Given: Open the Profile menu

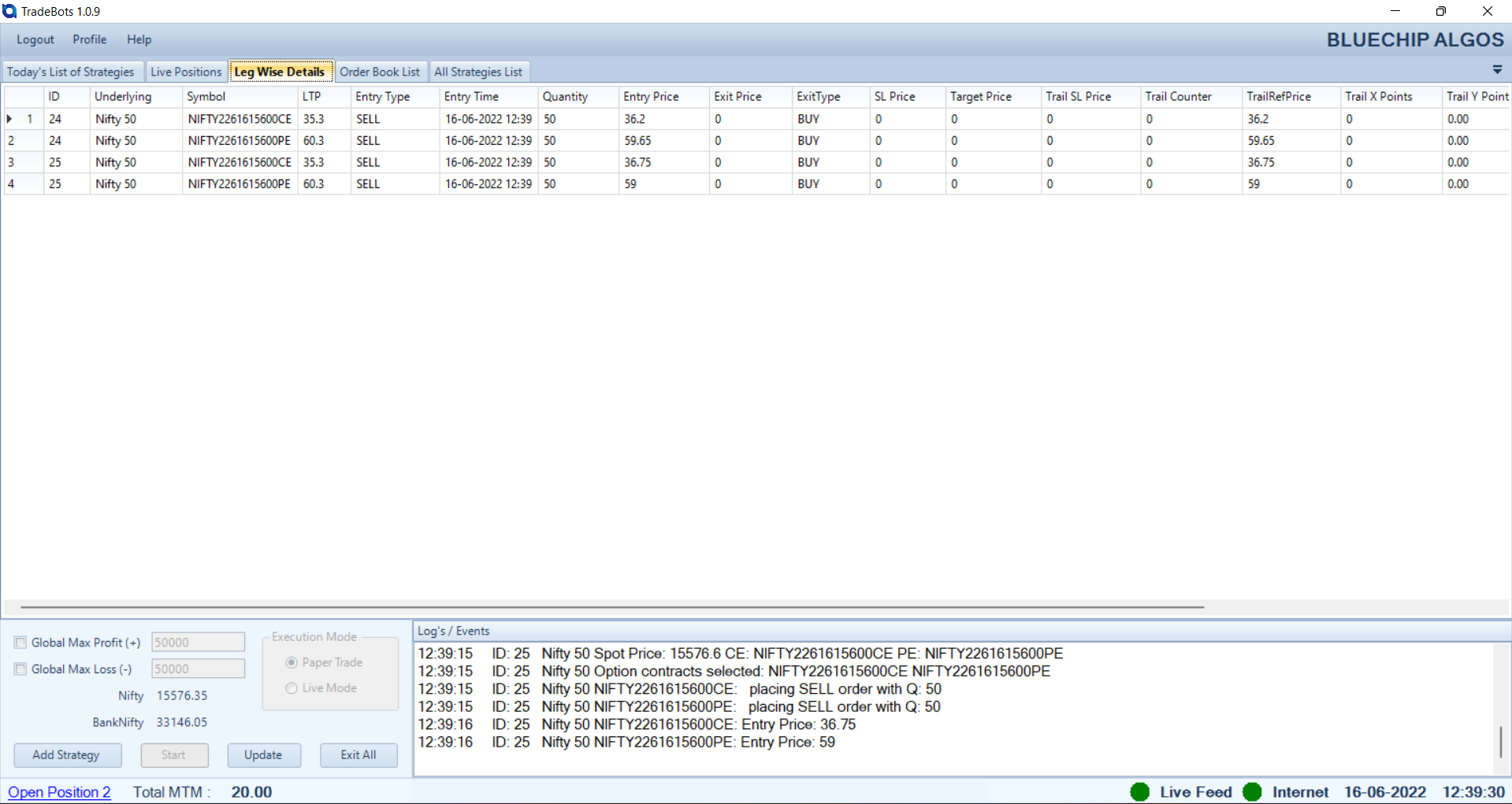Looking at the screenshot, I should point(90,39).
